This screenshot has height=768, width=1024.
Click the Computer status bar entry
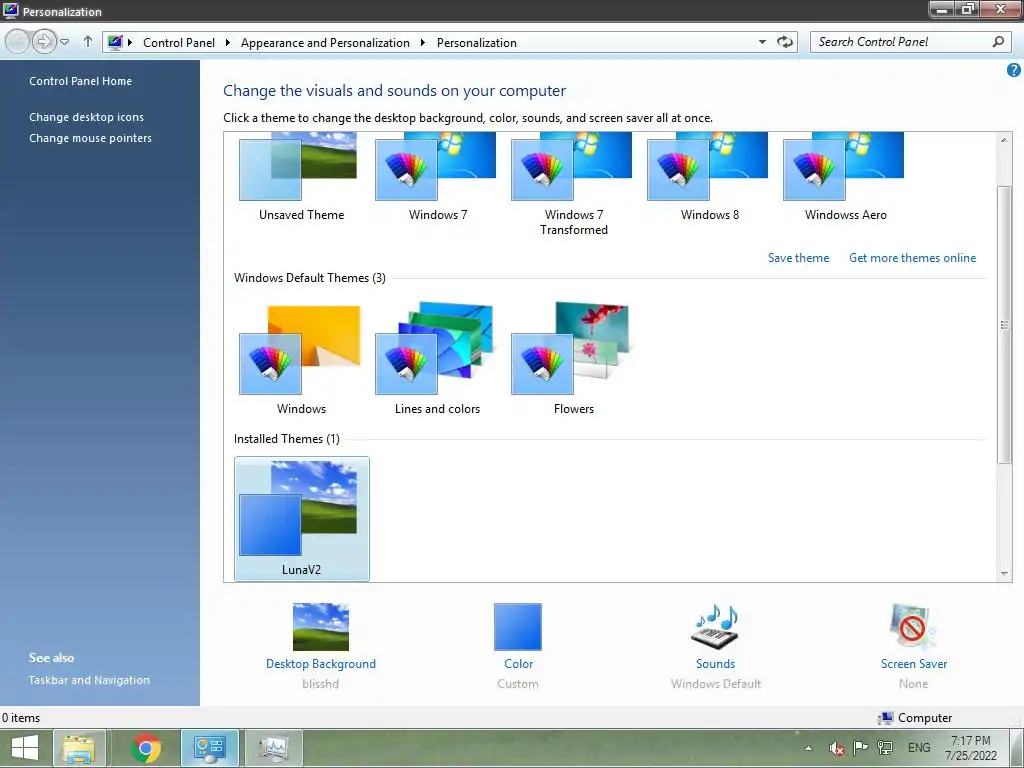tap(915, 718)
